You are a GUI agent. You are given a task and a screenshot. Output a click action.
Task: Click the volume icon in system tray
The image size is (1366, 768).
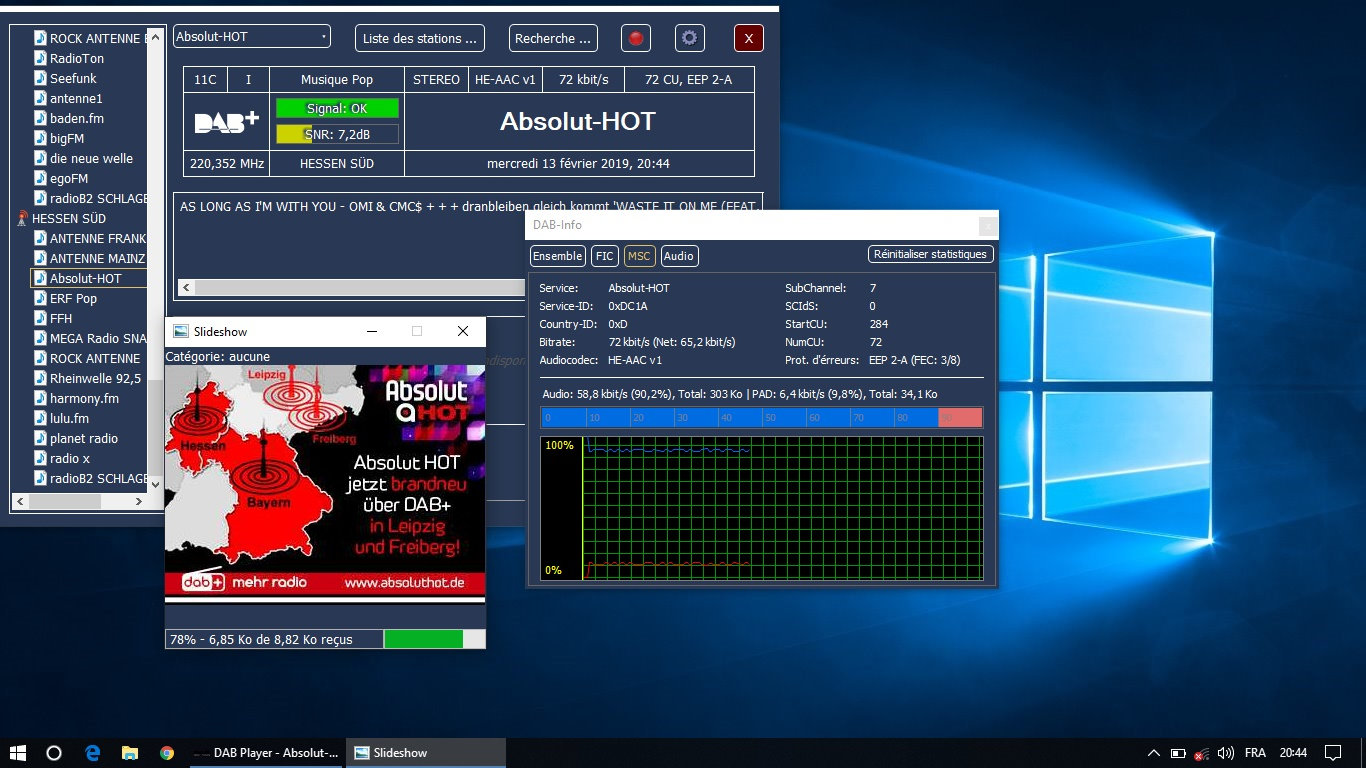coord(1226,753)
